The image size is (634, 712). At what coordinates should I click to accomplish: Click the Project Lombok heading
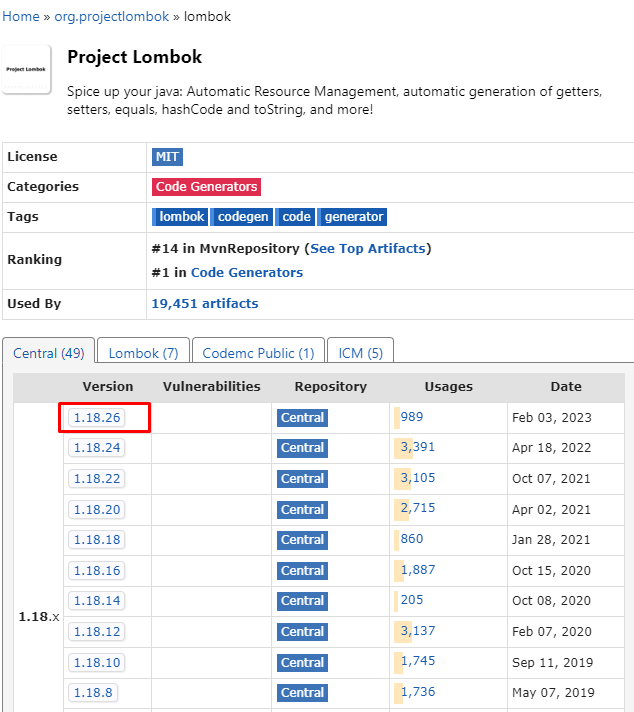134,57
